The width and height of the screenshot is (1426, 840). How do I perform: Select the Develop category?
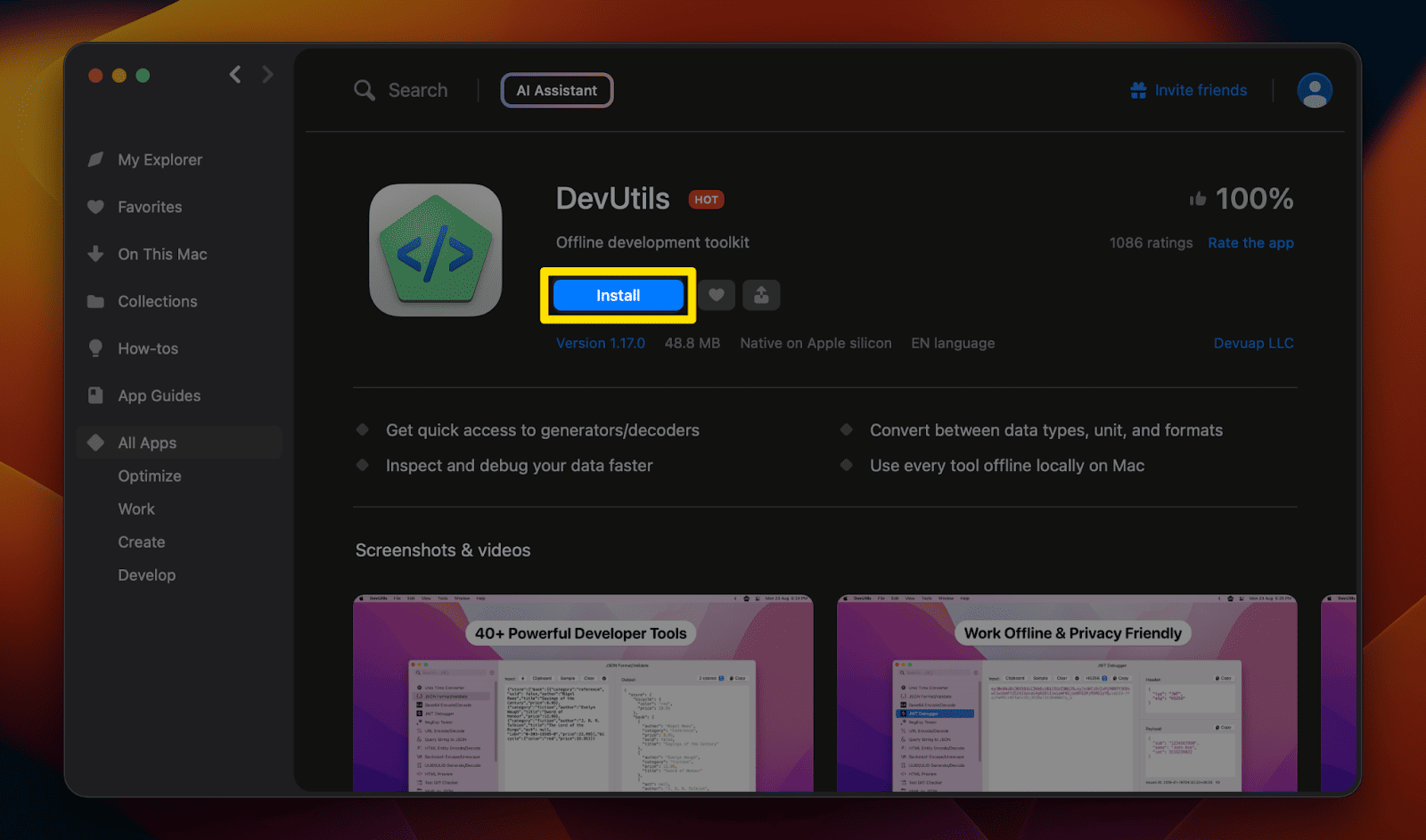pos(147,575)
